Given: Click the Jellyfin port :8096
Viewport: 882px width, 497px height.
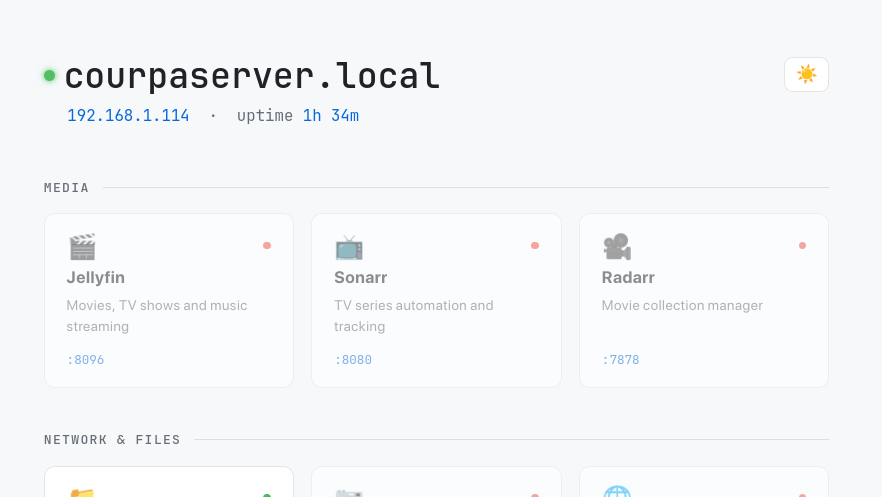Looking at the screenshot, I should coord(86,360).
